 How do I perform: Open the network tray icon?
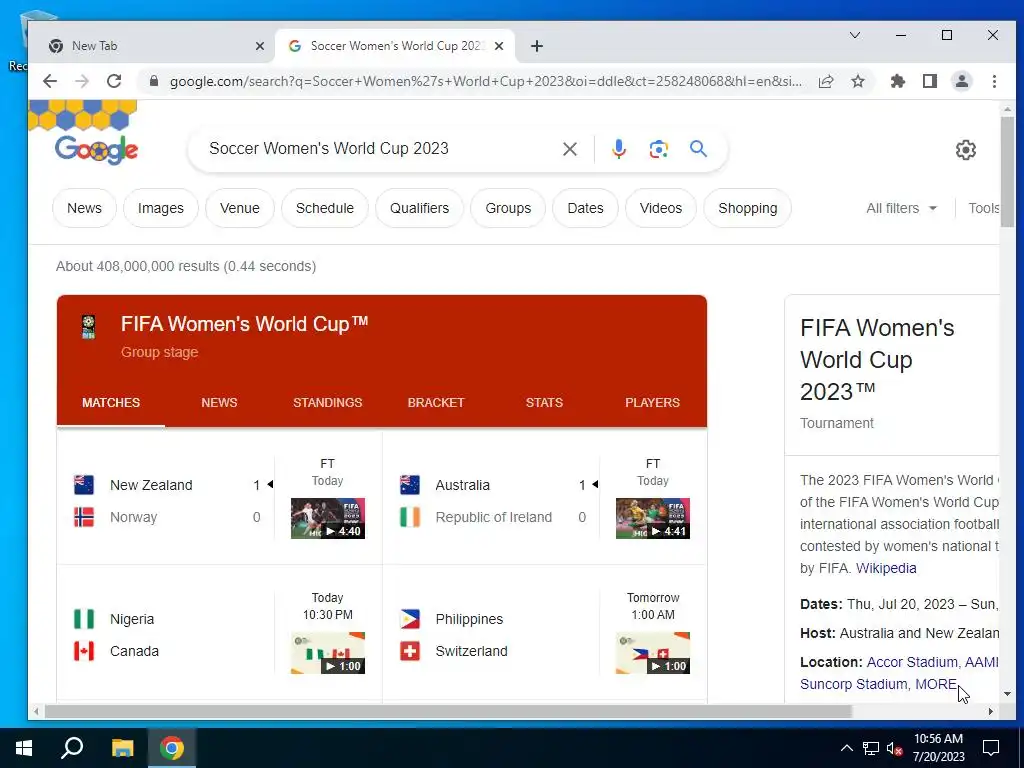pyautogui.click(x=871, y=748)
